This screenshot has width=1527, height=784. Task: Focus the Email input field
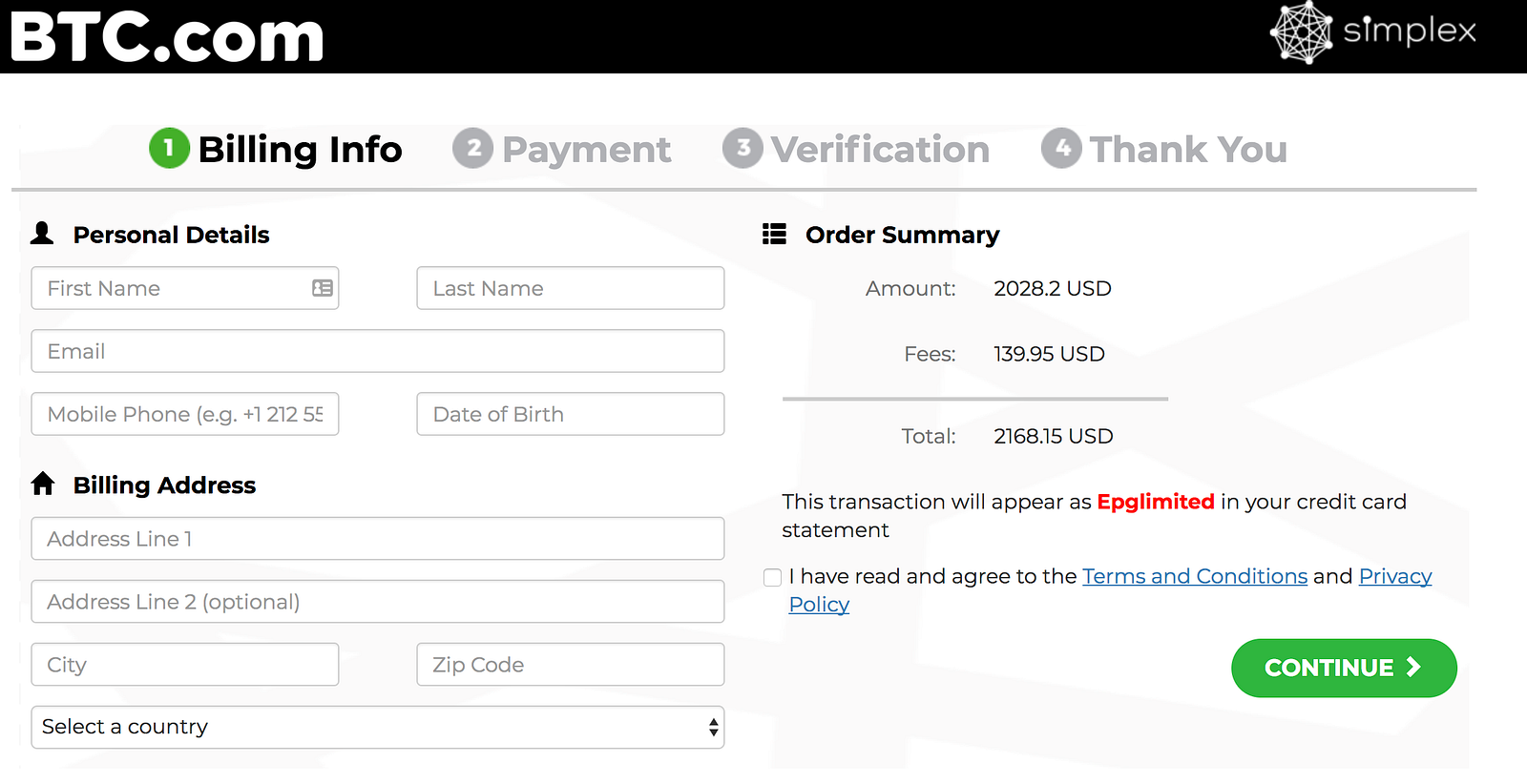click(x=378, y=351)
